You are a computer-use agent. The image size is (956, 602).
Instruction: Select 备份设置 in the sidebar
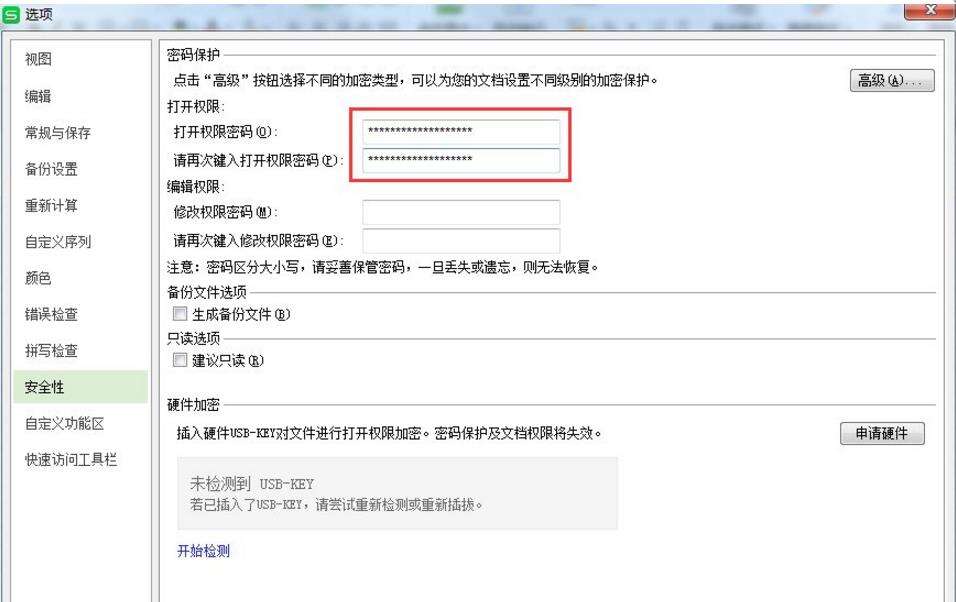tap(51, 169)
